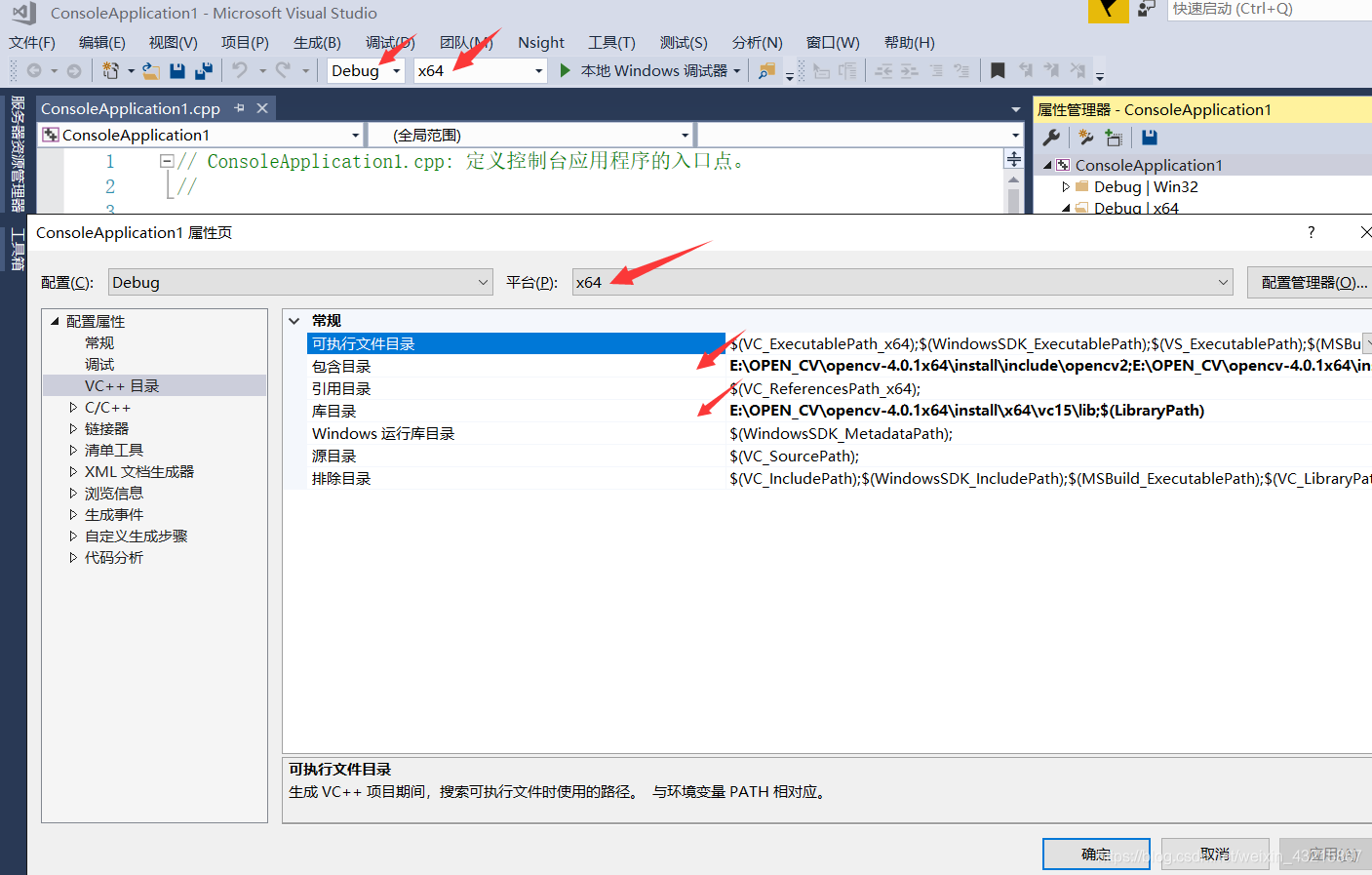The image size is (1372, 875).
Task: Click the 快速启动 (Ctrl+Q) search box
Action: 1270,9
